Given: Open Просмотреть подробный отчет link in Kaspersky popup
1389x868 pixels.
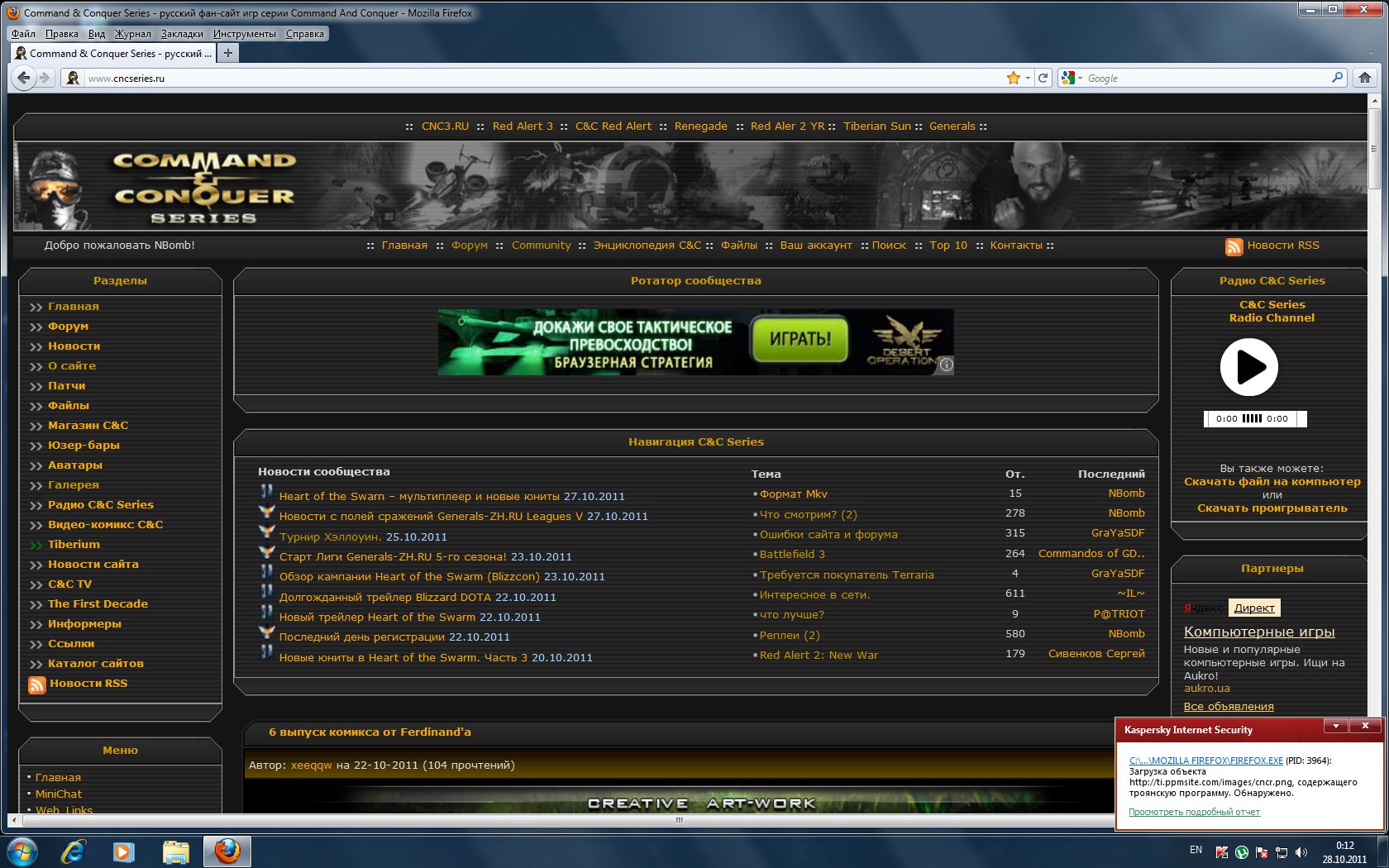Looking at the screenshot, I should [1194, 812].
